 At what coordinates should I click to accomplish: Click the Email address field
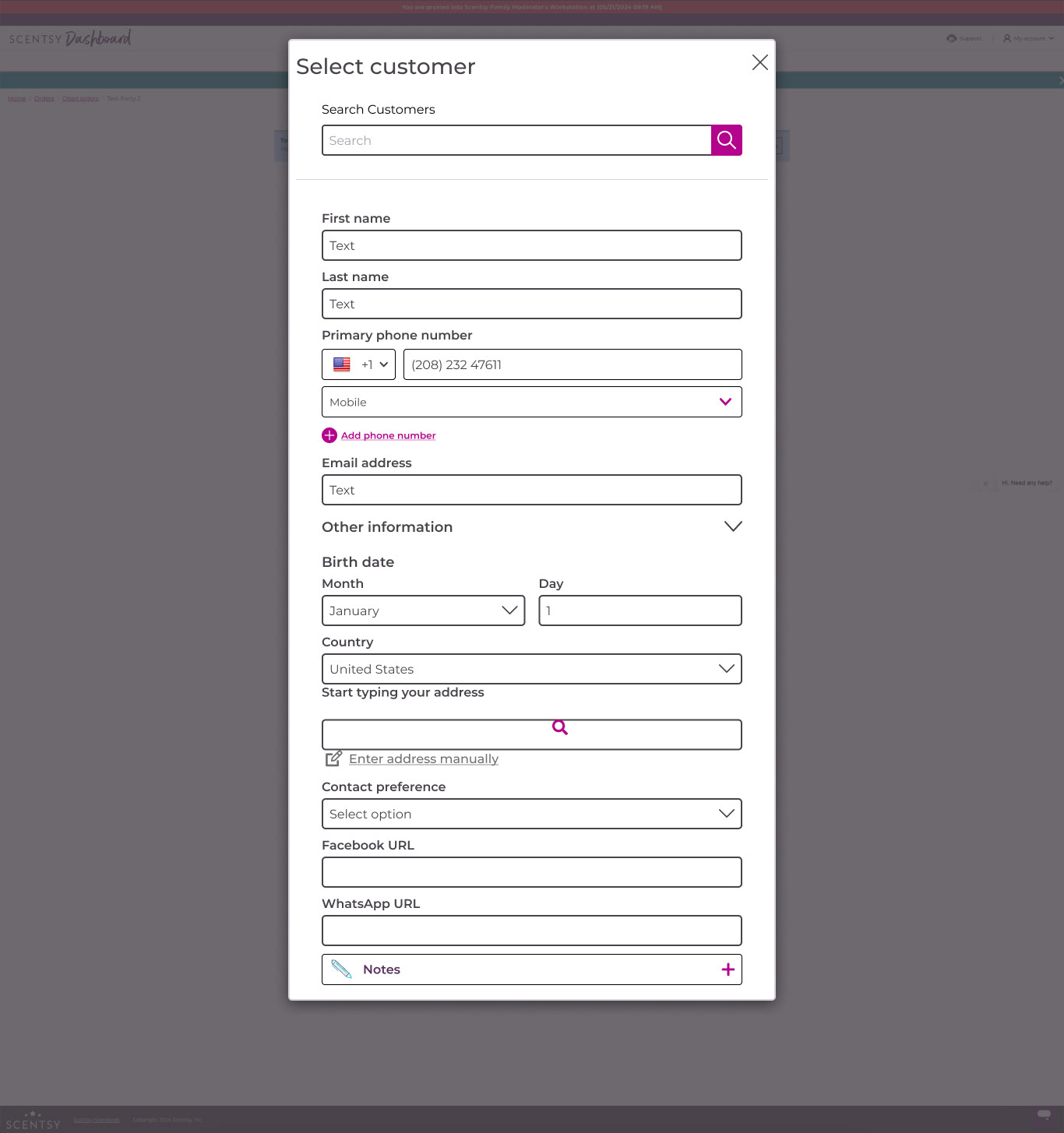point(532,490)
